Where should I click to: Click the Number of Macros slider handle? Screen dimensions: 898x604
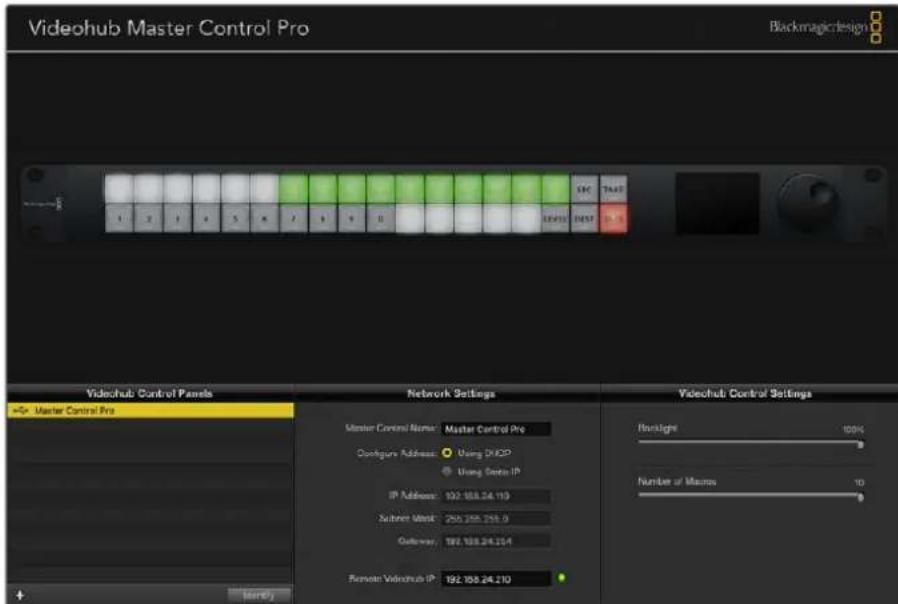860,498
